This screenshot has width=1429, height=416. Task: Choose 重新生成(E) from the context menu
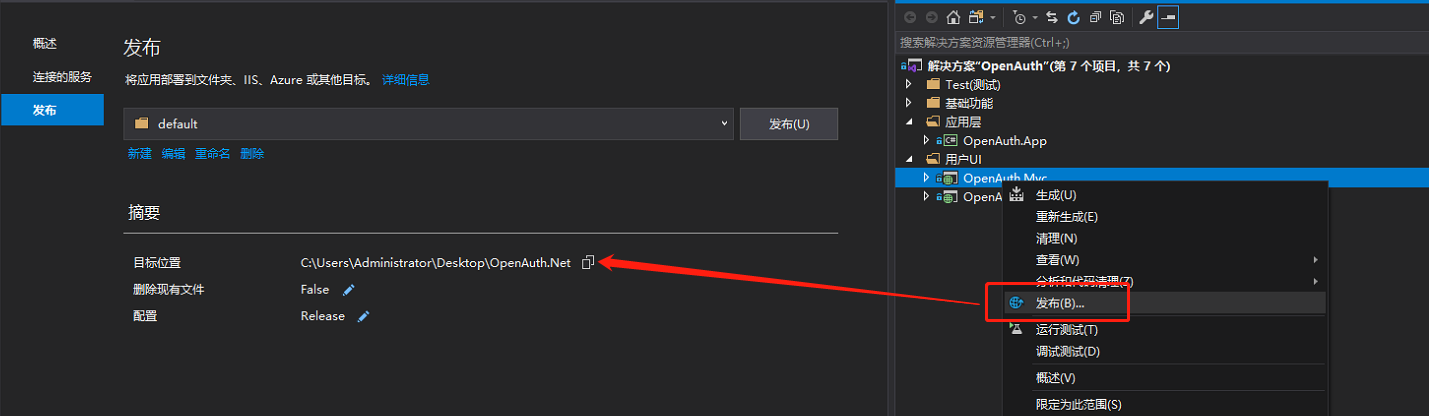pyautogui.click(x=1066, y=217)
